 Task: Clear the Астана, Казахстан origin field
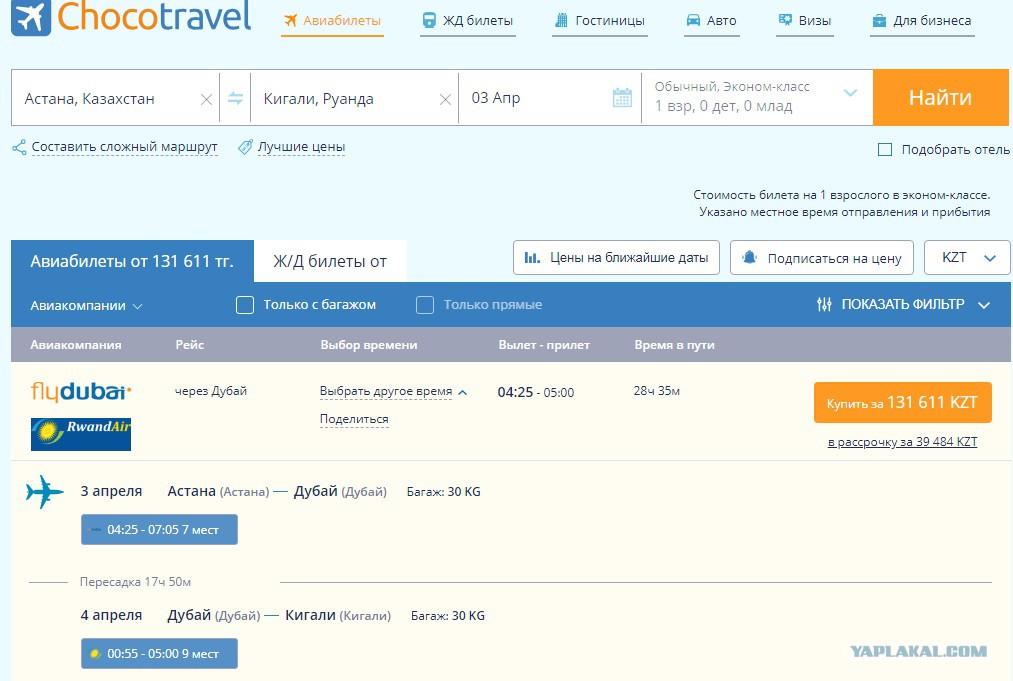click(x=206, y=100)
